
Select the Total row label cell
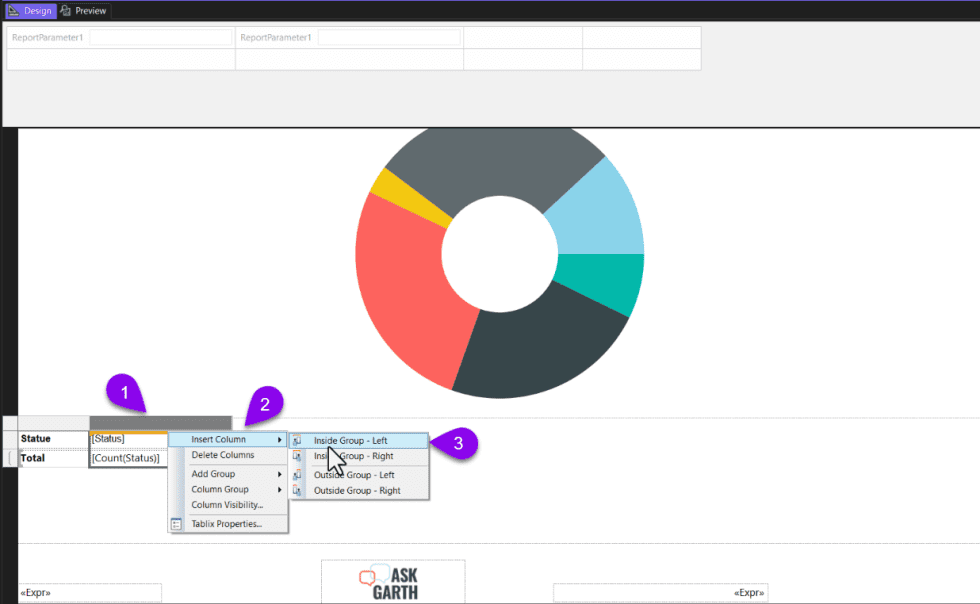click(53, 458)
